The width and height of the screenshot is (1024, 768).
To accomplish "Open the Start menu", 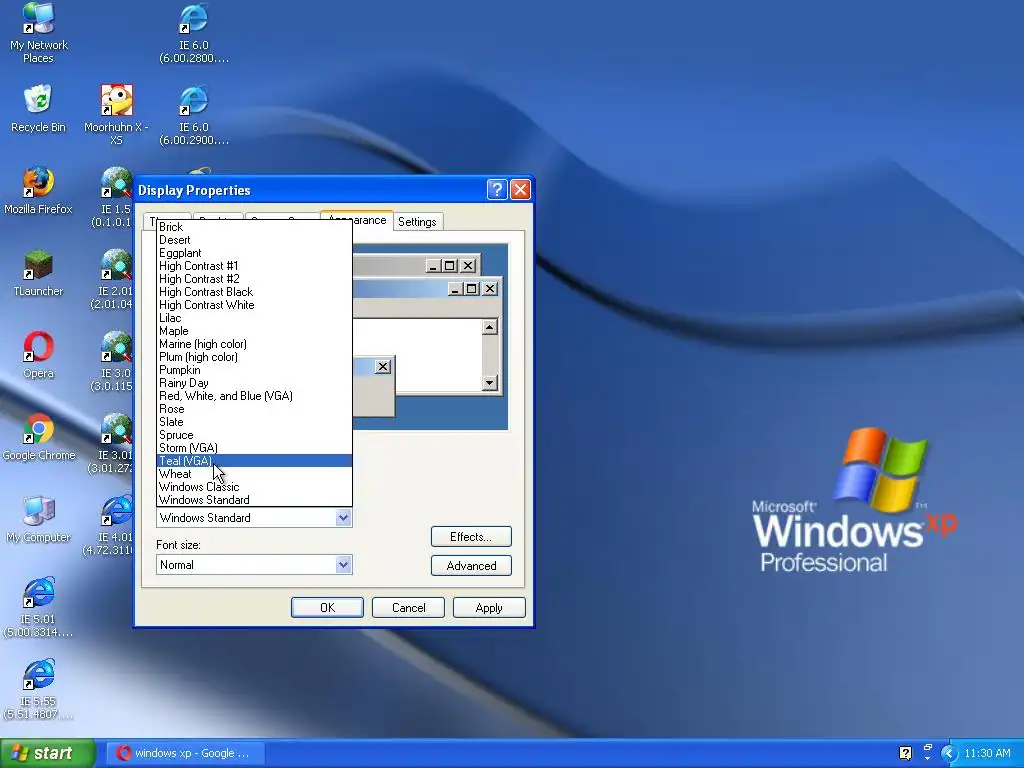I will [47, 753].
